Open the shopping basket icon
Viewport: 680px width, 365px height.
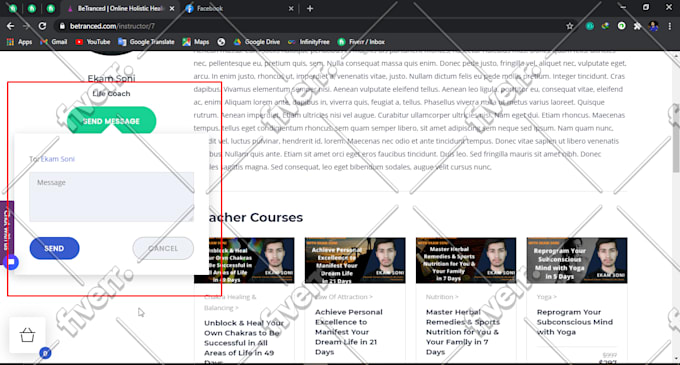(27, 335)
